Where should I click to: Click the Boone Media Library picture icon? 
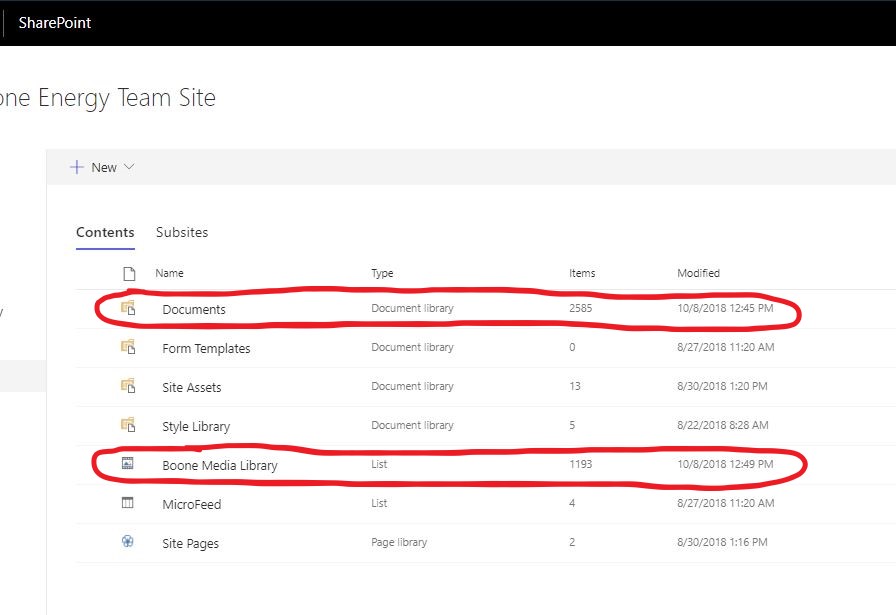point(127,464)
